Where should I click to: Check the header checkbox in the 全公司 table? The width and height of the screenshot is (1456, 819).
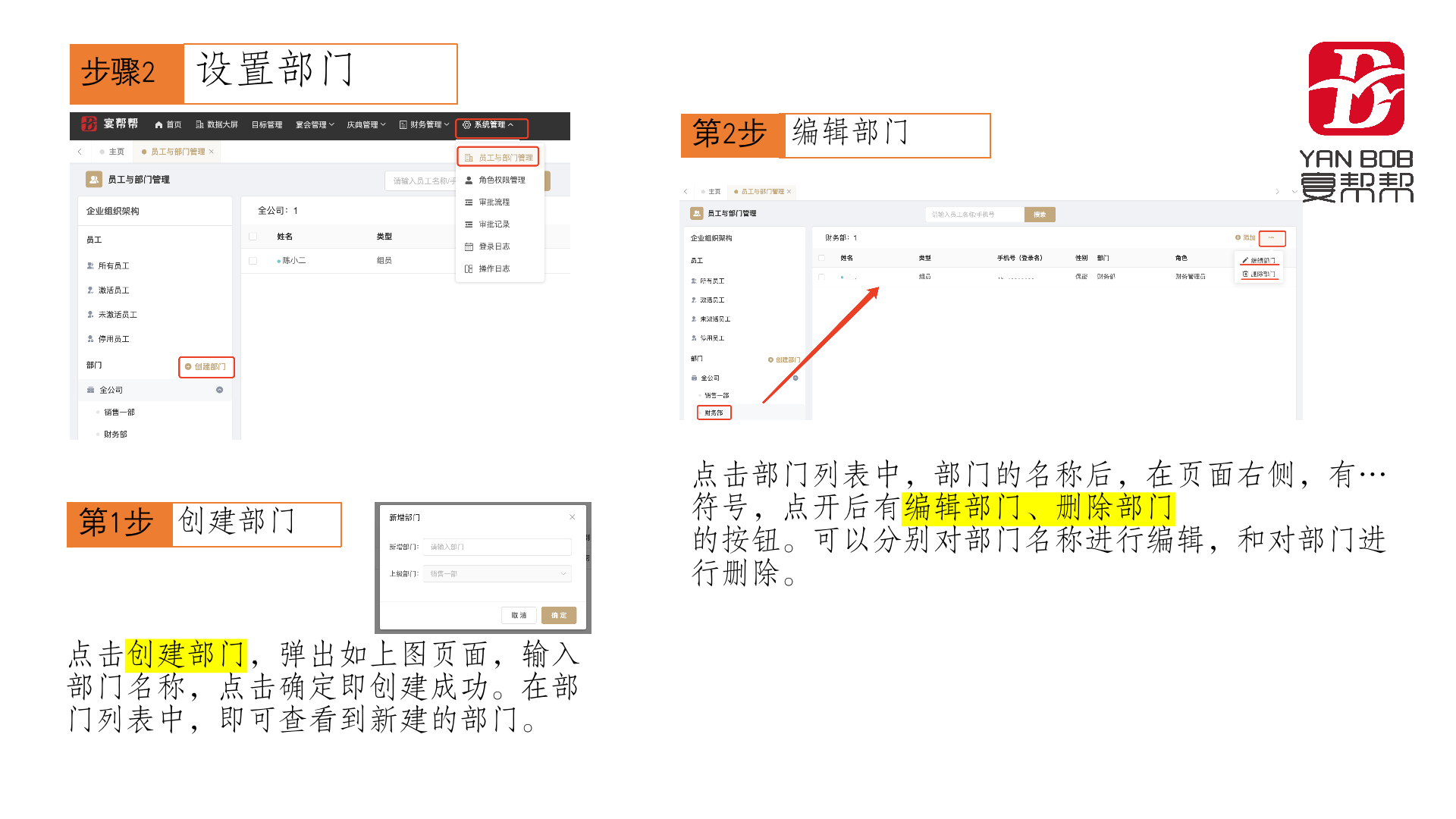(253, 237)
